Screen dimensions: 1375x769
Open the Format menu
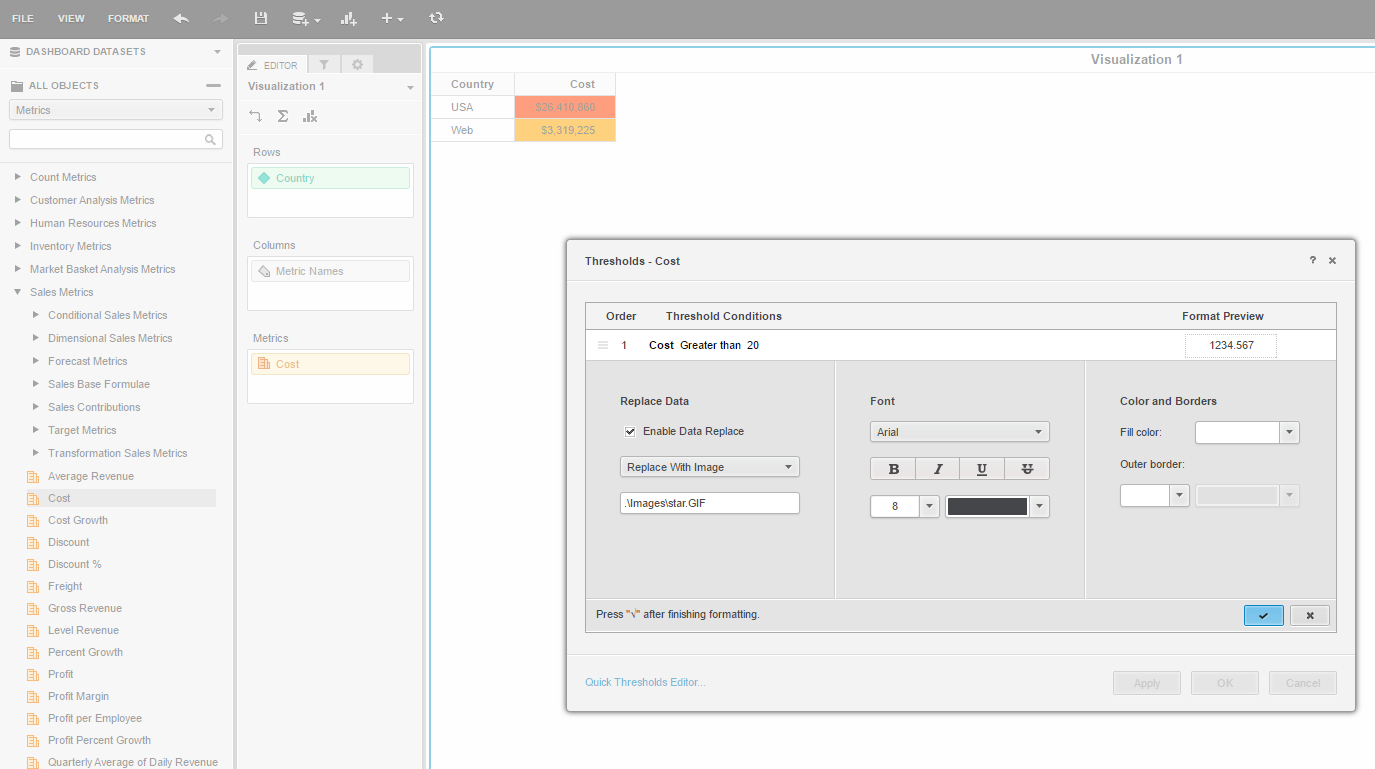pyautogui.click(x=128, y=18)
